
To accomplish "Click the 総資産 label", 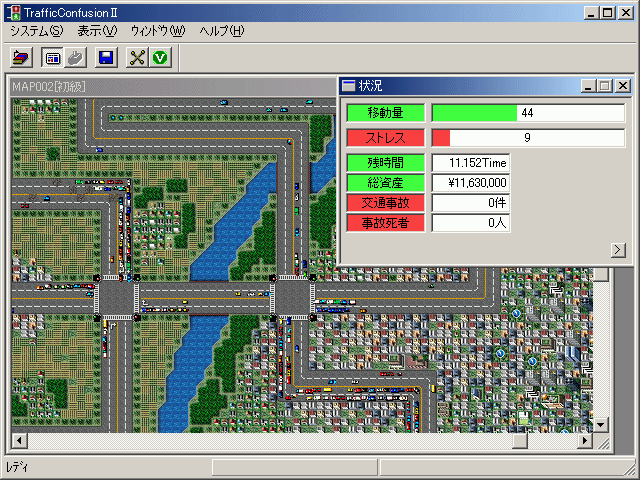I will pos(385,183).
